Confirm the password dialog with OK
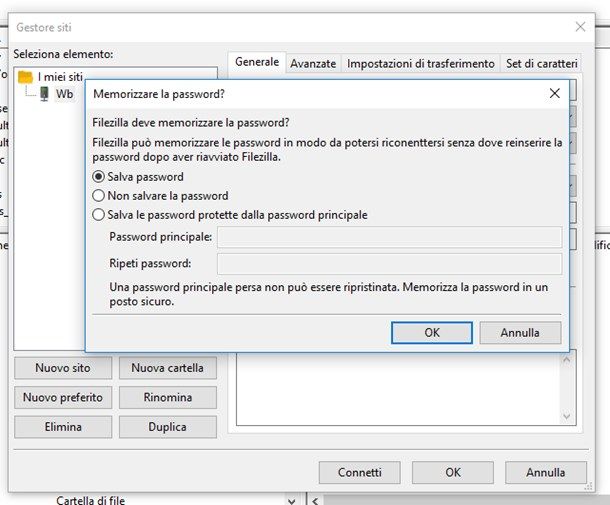Image resolution: width=610 pixels, height=505 pixels. click(x=432, y=333)
